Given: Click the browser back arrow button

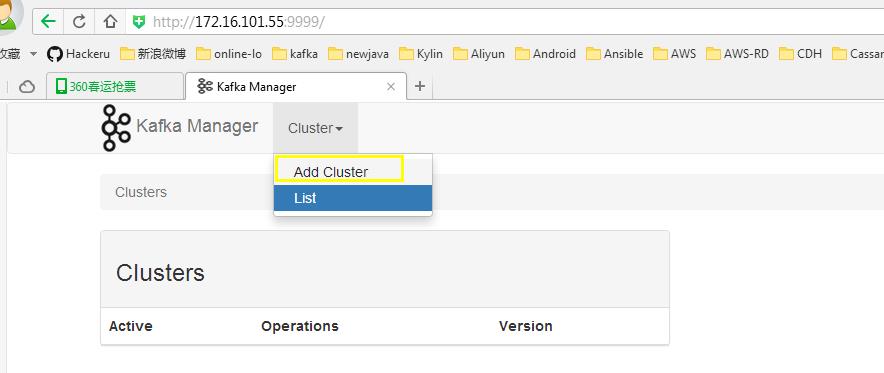Looking at the screenshot, I should point(48,22).
